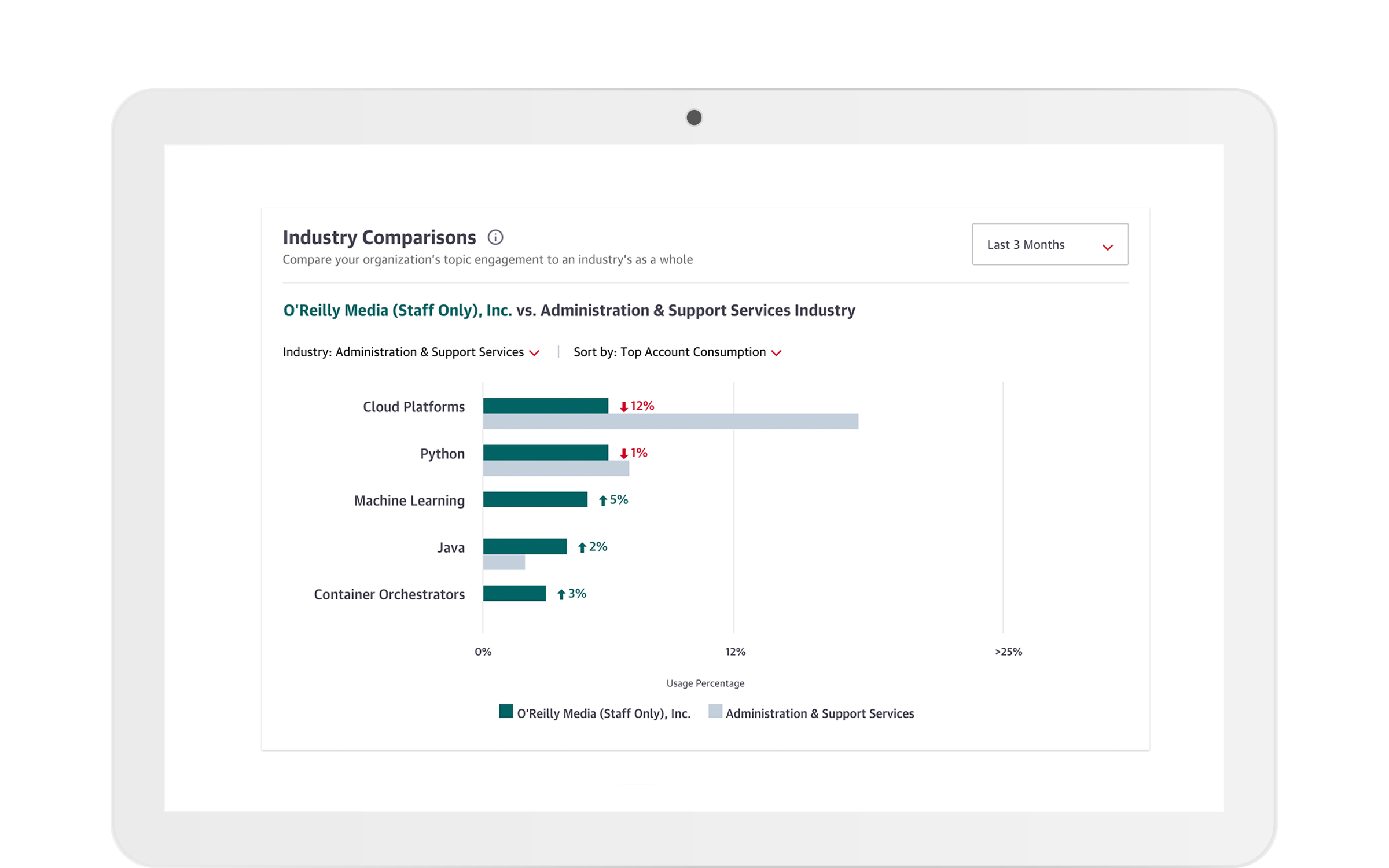The width and height of the screenshot is (1389, 868).
Task: Click the O'Reilly Media (Staff Only), Inc. legend label
Action: 604,713
